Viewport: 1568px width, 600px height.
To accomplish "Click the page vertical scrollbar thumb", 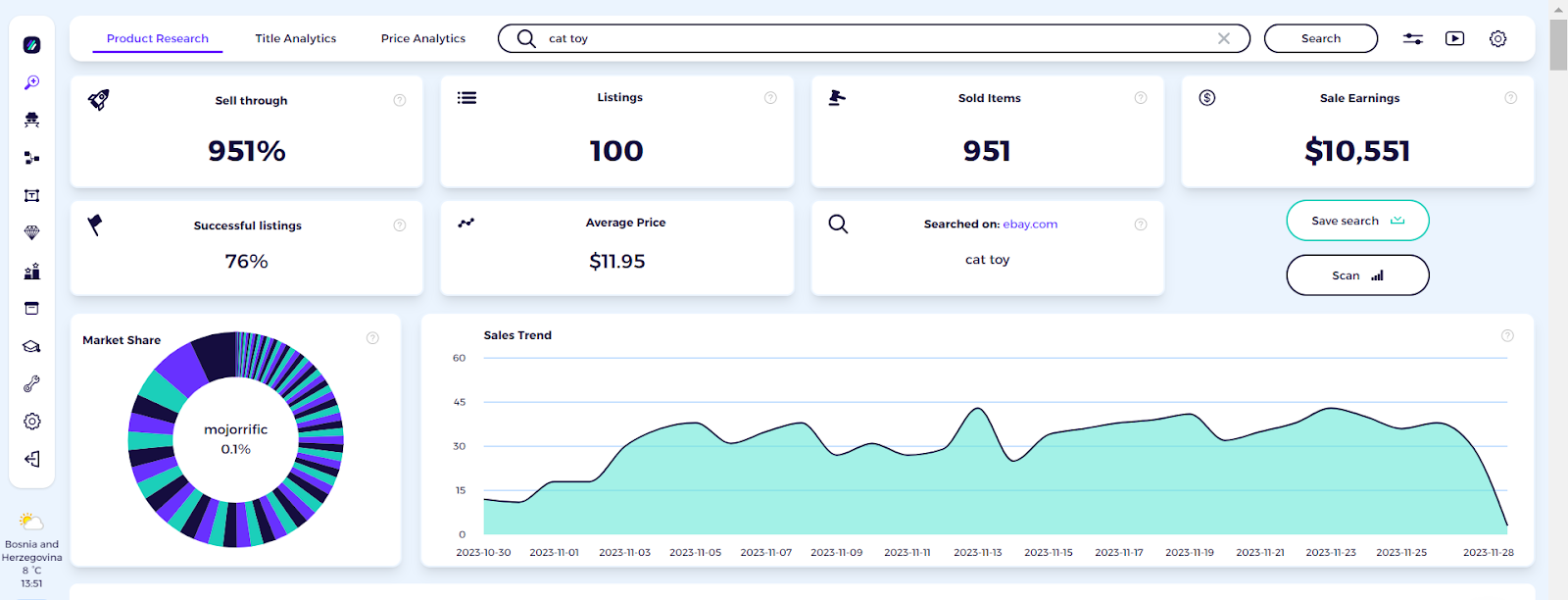I will 1558,44.
